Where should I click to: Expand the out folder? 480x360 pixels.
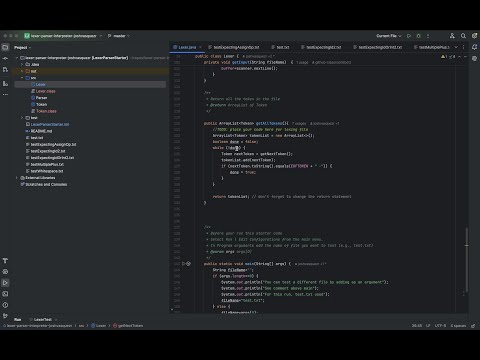[x=22, y=71]
